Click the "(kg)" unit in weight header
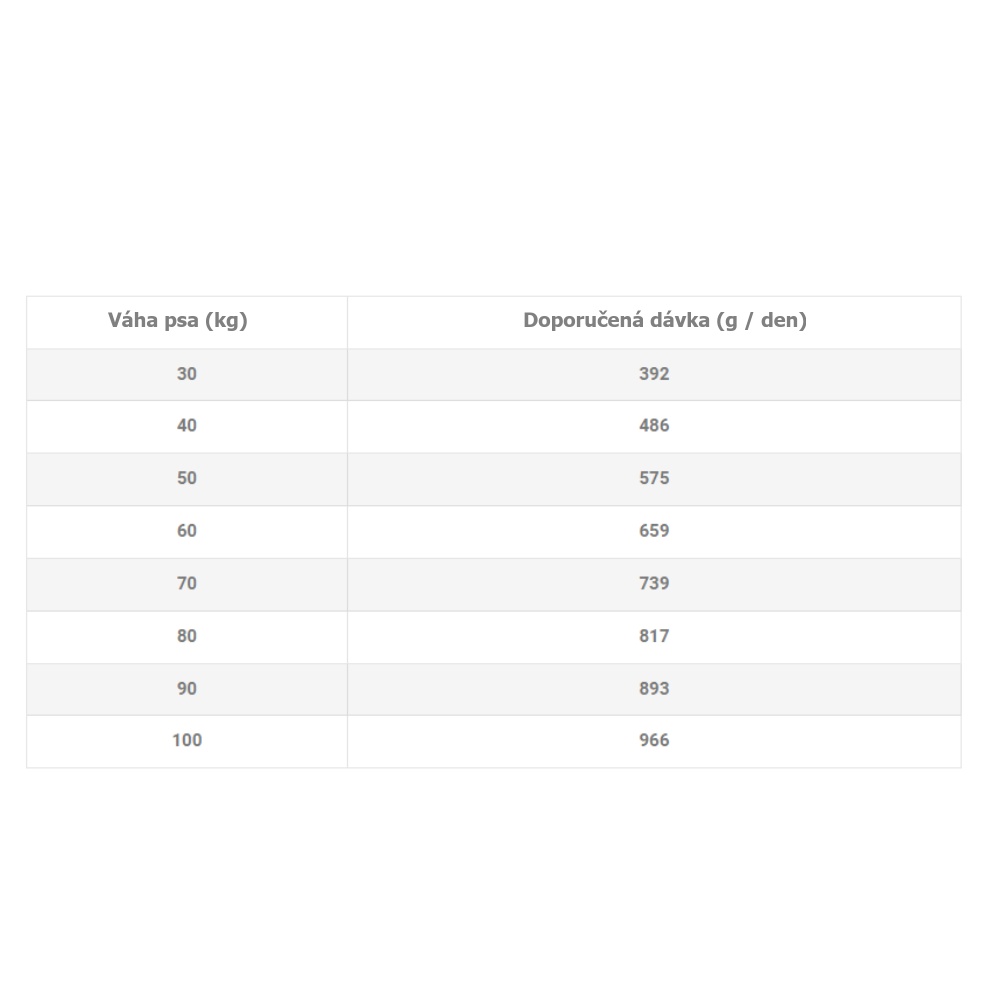This screenshot has width=1000, height=1000. 225,321
